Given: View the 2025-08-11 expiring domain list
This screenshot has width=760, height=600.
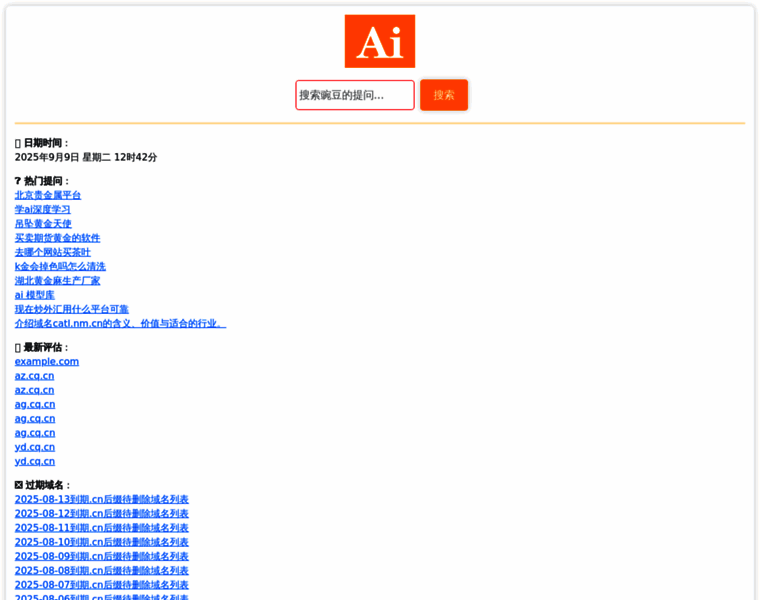Looking at the screenshot, I should (x=101, y=528).
